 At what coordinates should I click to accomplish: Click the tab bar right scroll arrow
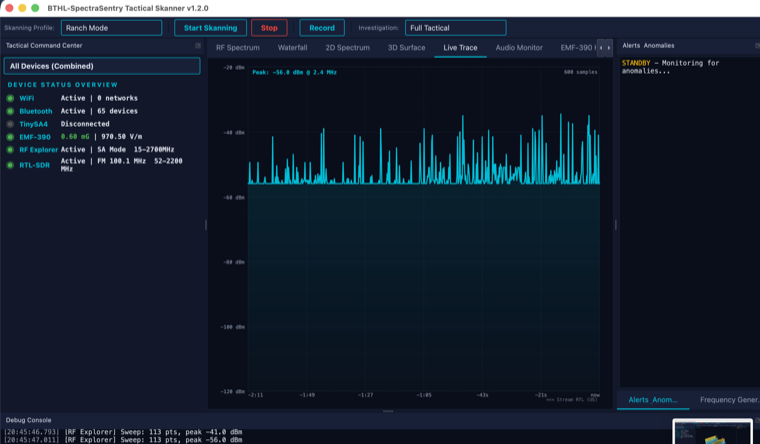609,48
